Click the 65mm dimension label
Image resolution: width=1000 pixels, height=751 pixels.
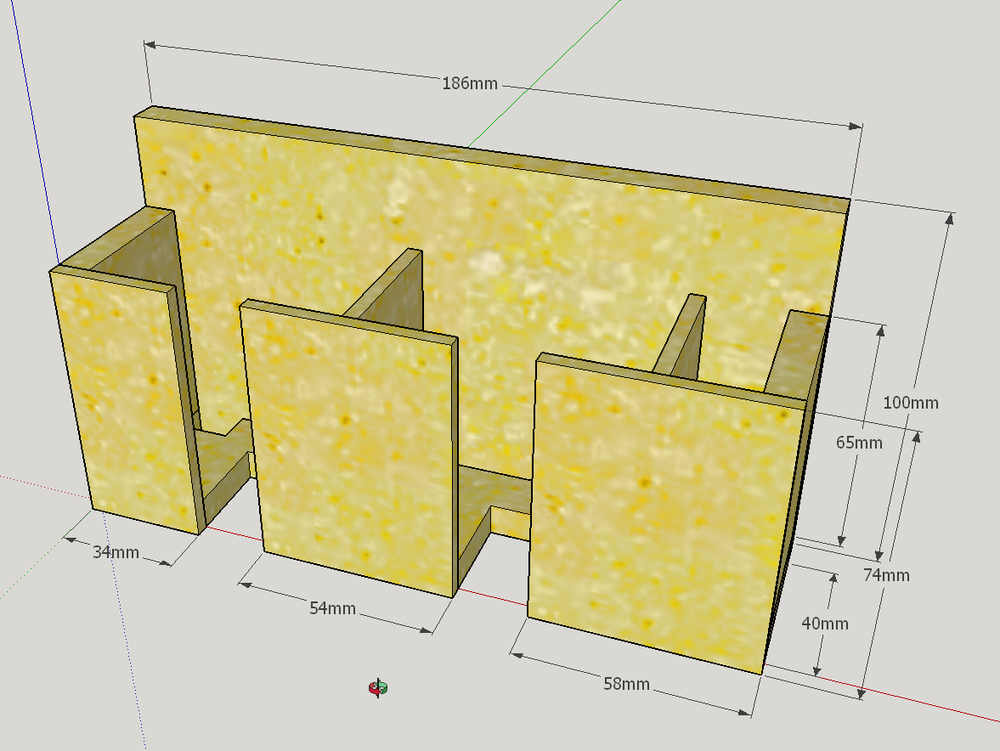[859, 442]
